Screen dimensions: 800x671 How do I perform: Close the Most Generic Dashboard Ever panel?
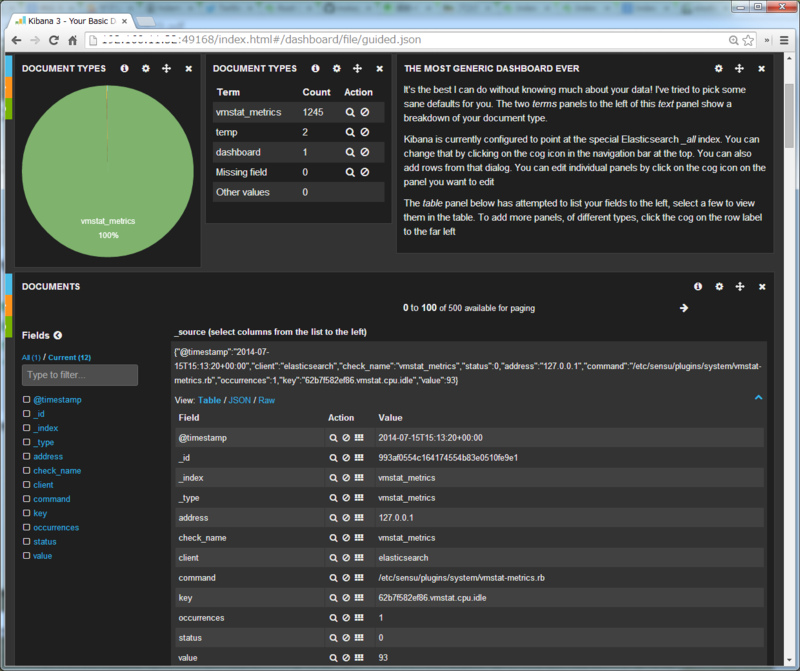point(761,68)
